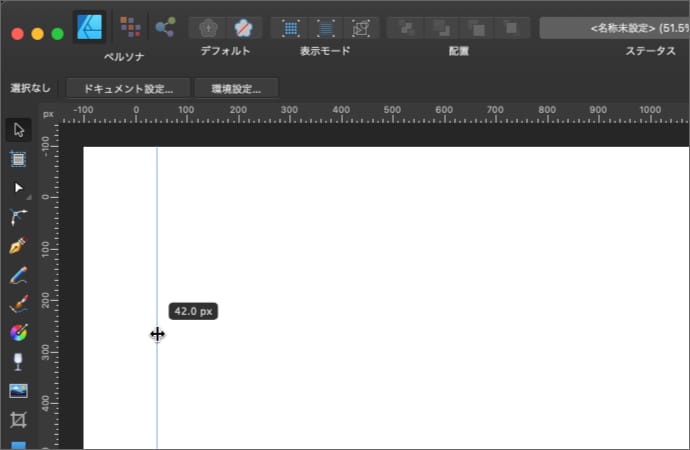Select the Move tool arrow
Viewport: 690px width, 450px height.
(18, 129)
